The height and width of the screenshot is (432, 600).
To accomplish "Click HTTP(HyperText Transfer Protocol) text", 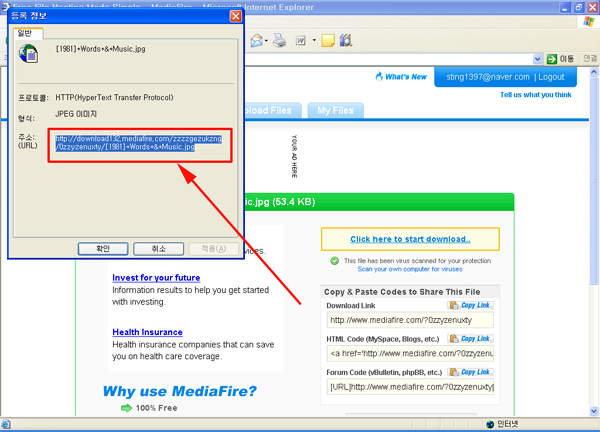I will tap(114, 98).
